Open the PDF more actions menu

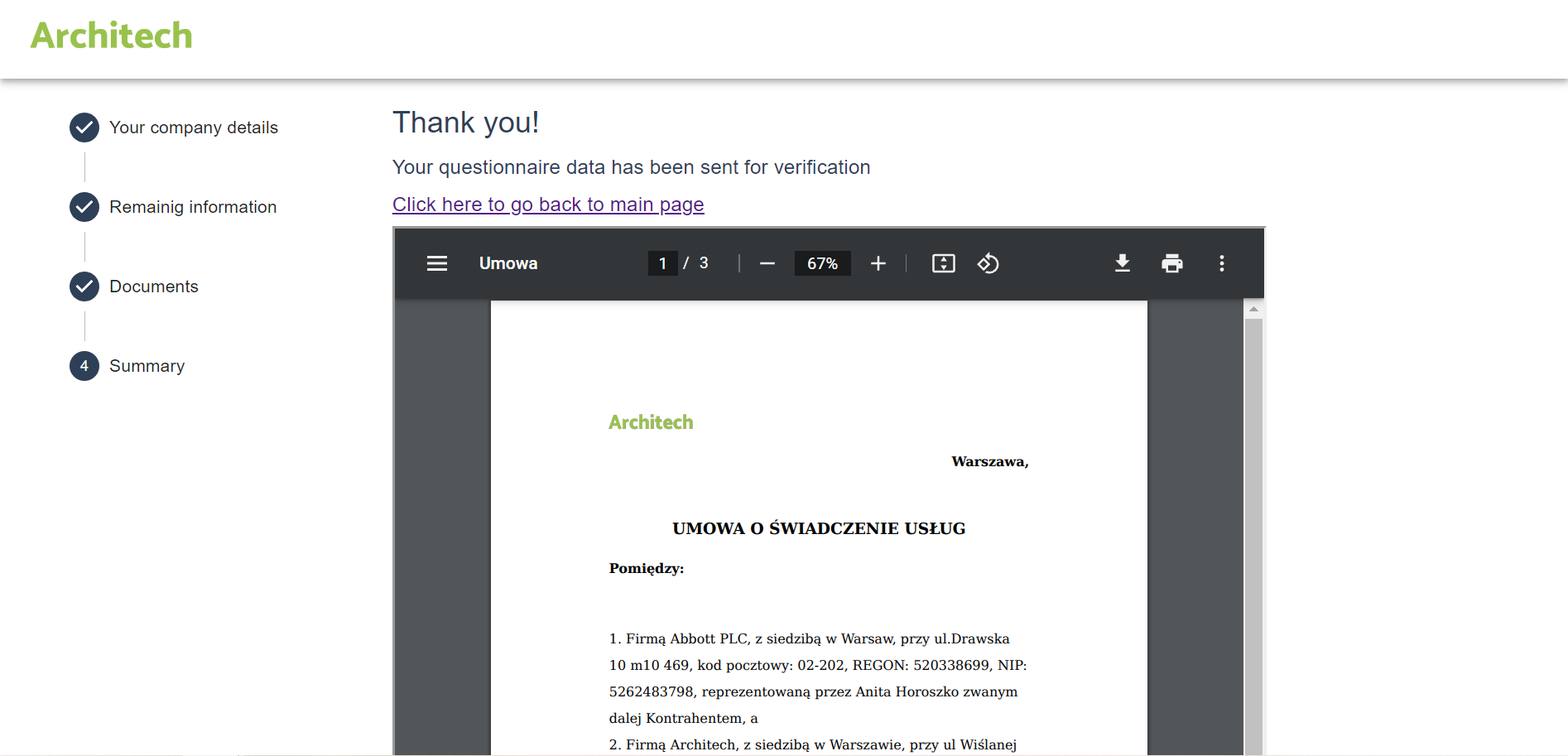1222,263
